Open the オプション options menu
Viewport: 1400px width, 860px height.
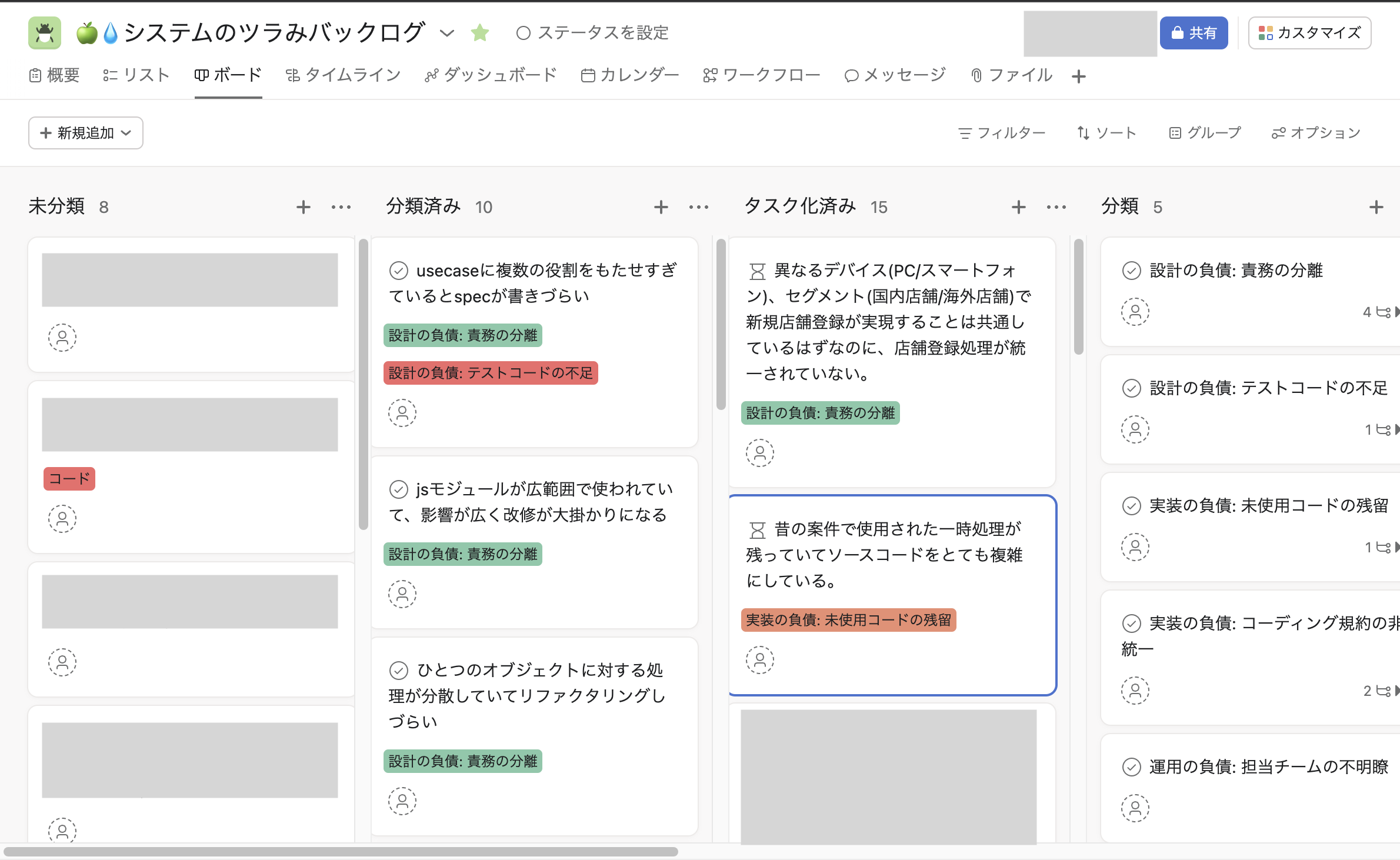[x=1316, y=133]
